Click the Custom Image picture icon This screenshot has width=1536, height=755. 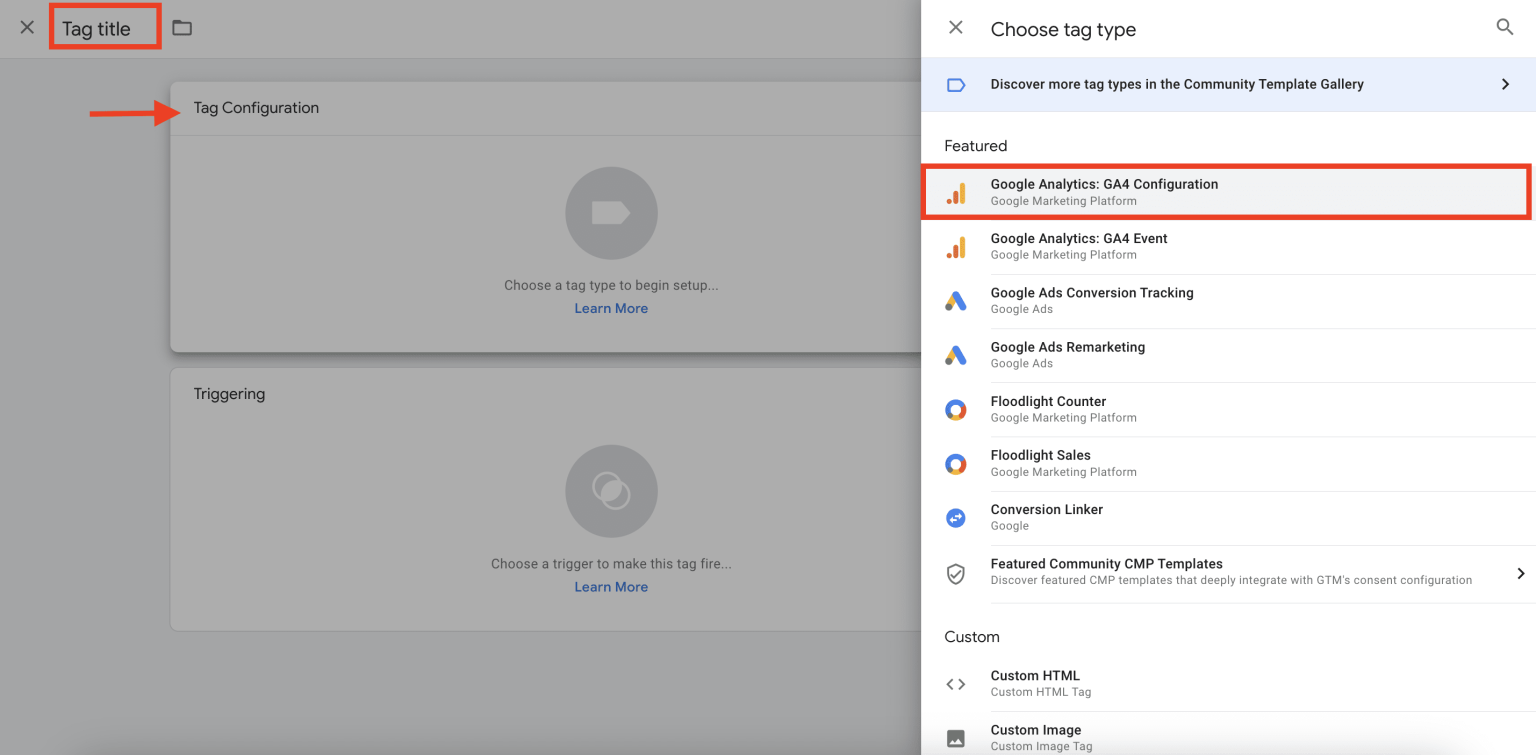[956, 739]
